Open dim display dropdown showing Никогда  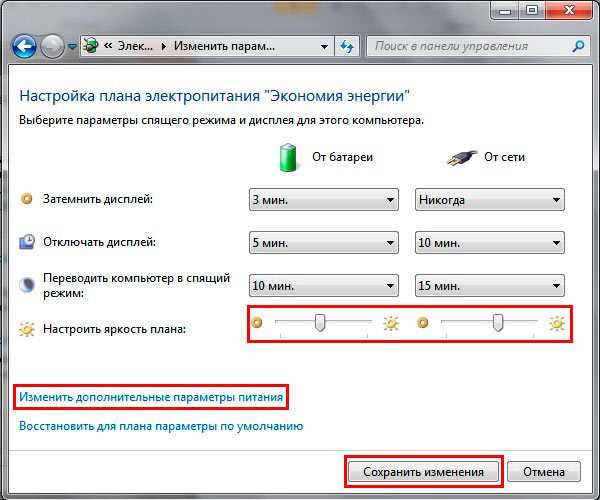tap(489, 200)
